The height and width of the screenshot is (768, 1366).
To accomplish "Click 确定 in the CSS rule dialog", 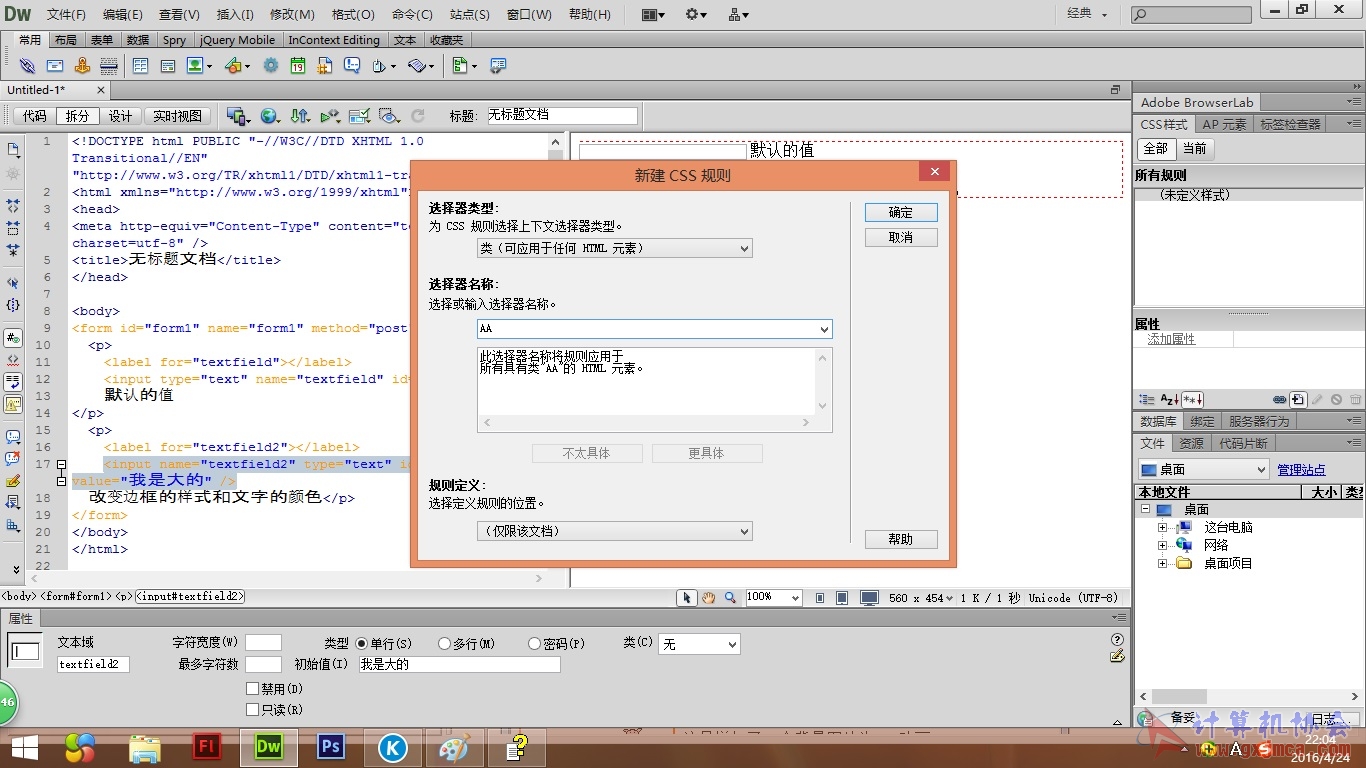I will click(x=901, y=212).
